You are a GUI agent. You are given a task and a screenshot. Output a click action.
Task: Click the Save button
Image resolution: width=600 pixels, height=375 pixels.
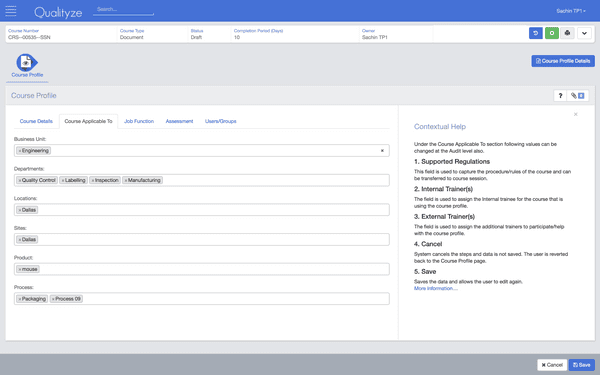582,365
